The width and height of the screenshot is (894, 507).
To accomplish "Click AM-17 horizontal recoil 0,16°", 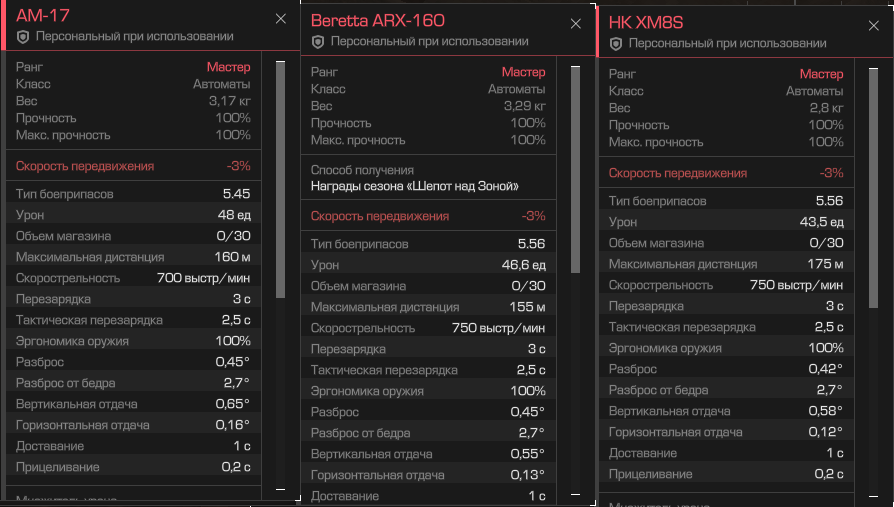I will point(233,425).
